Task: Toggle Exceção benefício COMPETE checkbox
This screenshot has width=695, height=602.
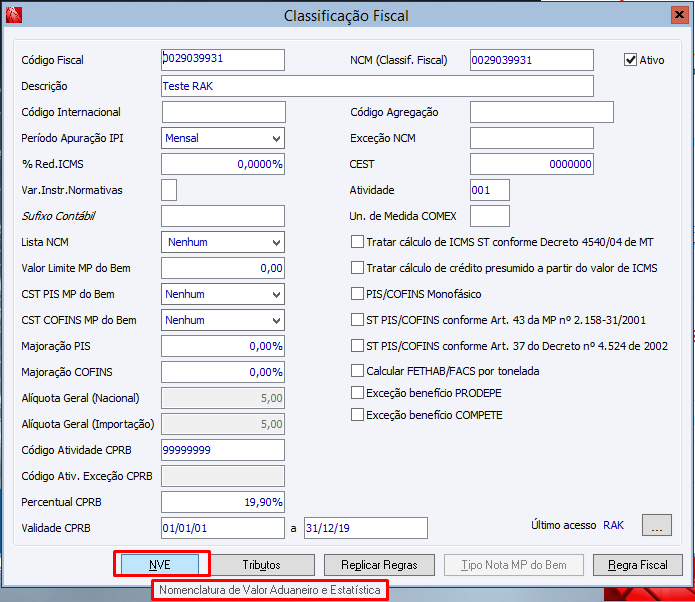Action: tap(357, 415)
